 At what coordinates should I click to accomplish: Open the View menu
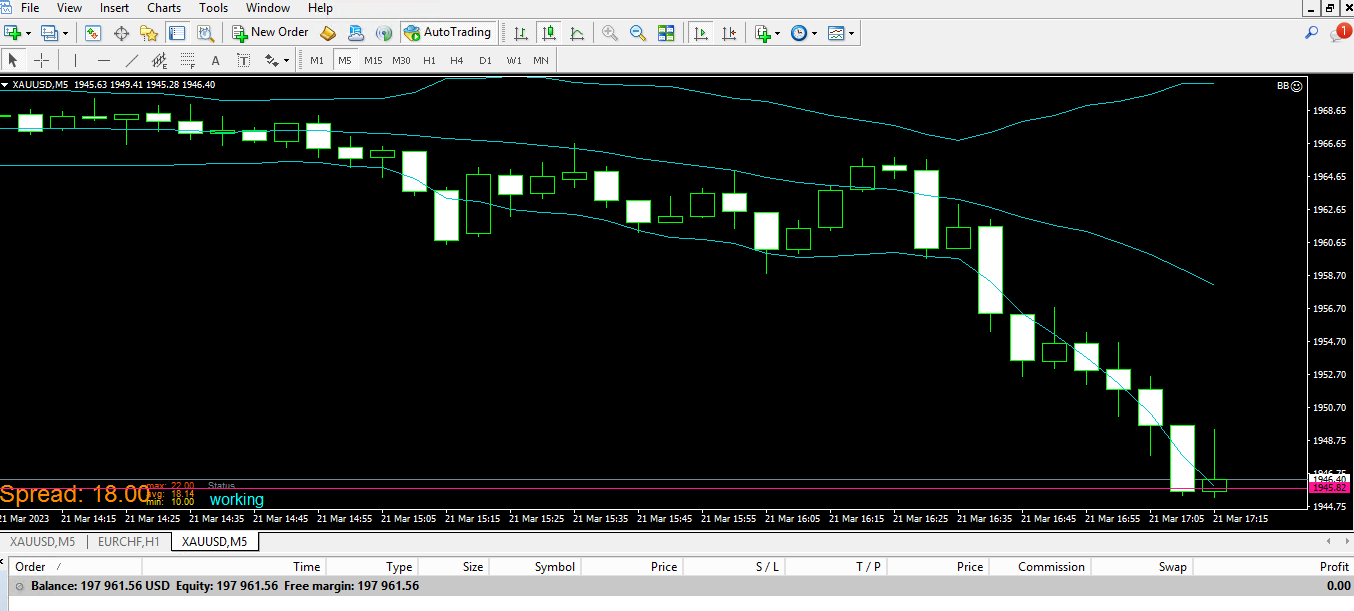click(x=69, y=8)
